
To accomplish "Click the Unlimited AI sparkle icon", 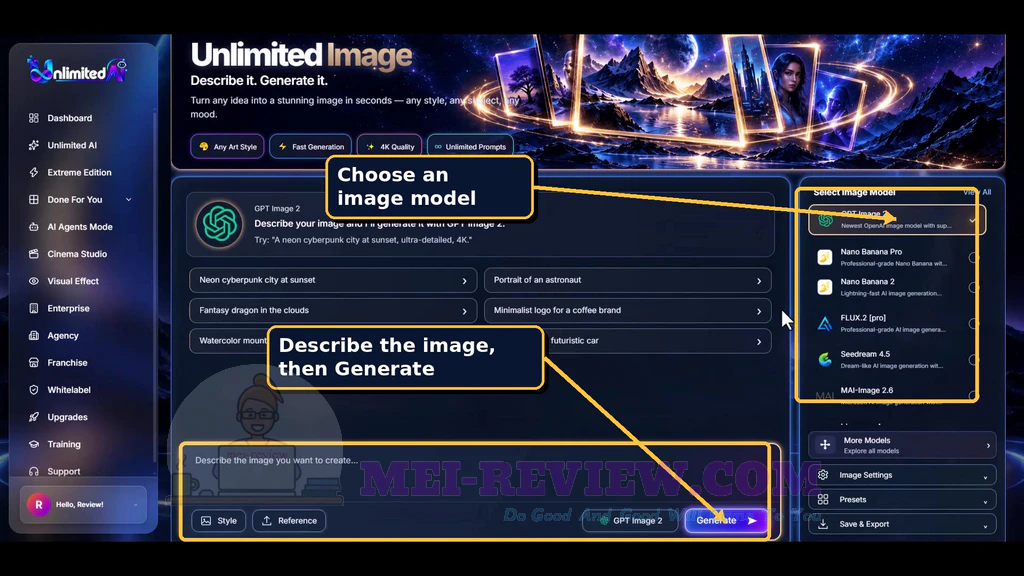I will pos(34,146).
